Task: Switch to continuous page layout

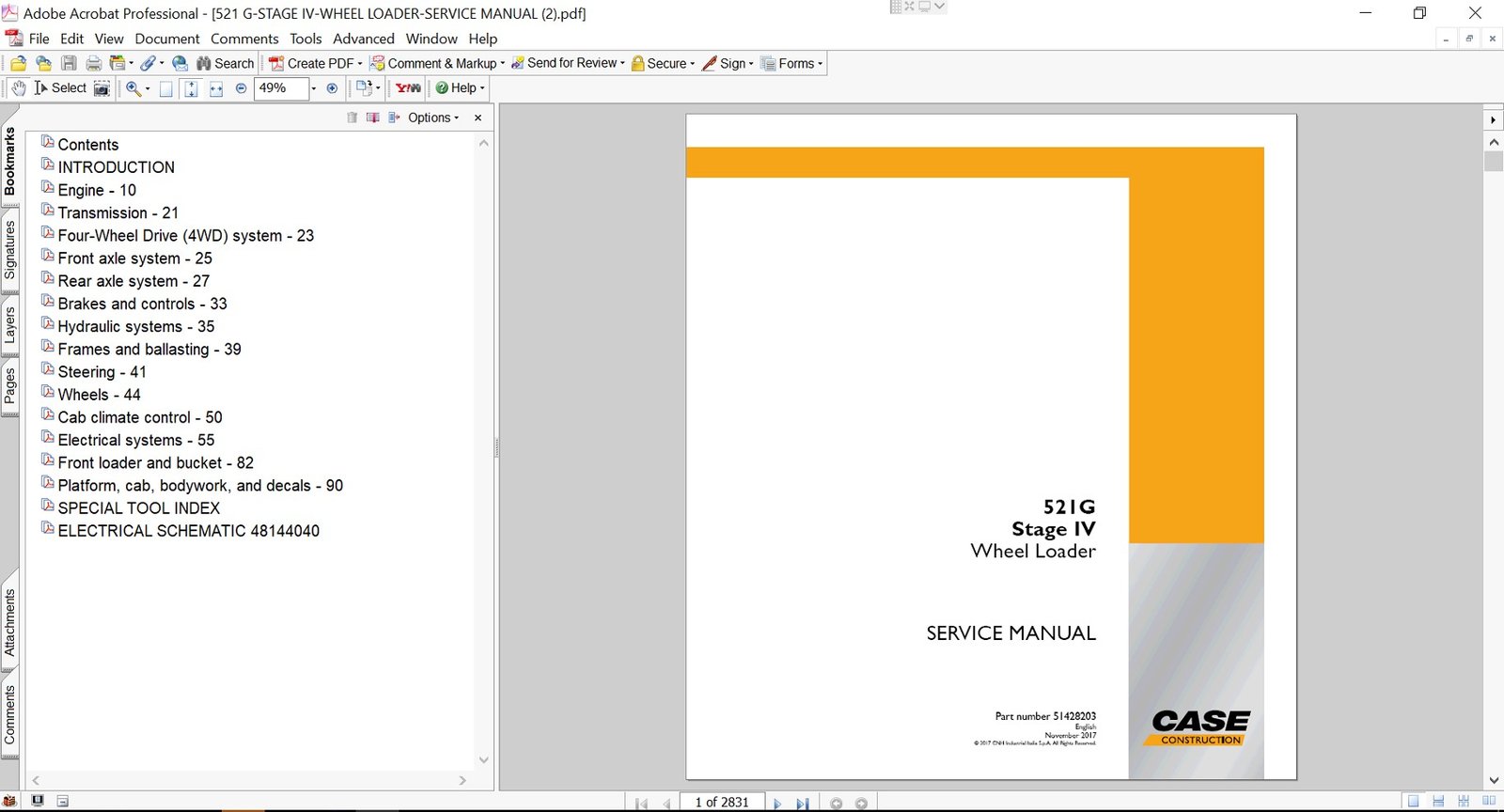Action: [x=1438, y=802]
